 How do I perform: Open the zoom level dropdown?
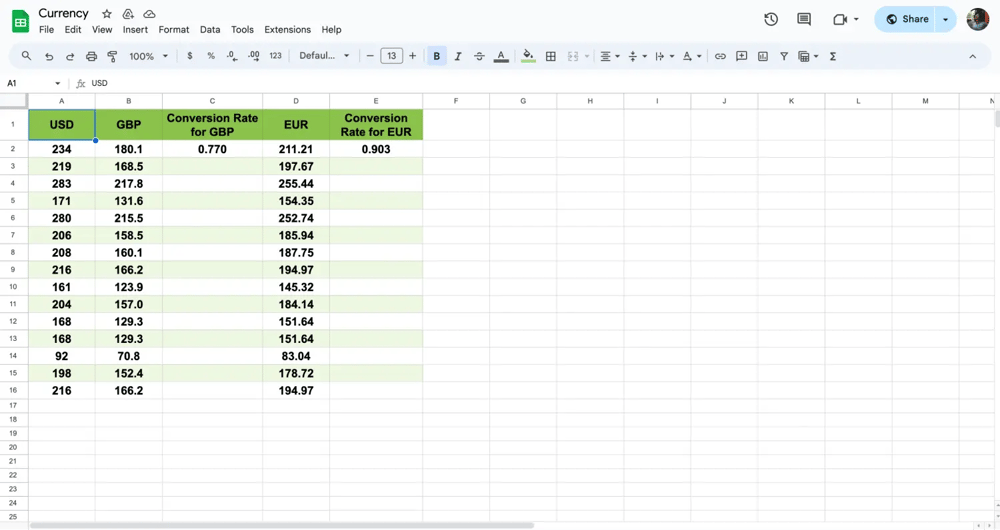(148, 57)
